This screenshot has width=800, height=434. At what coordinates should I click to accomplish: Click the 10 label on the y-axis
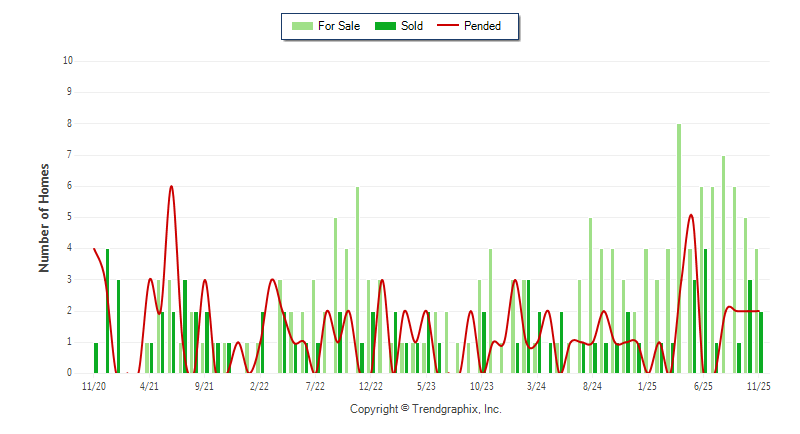(x=68, y=60)
